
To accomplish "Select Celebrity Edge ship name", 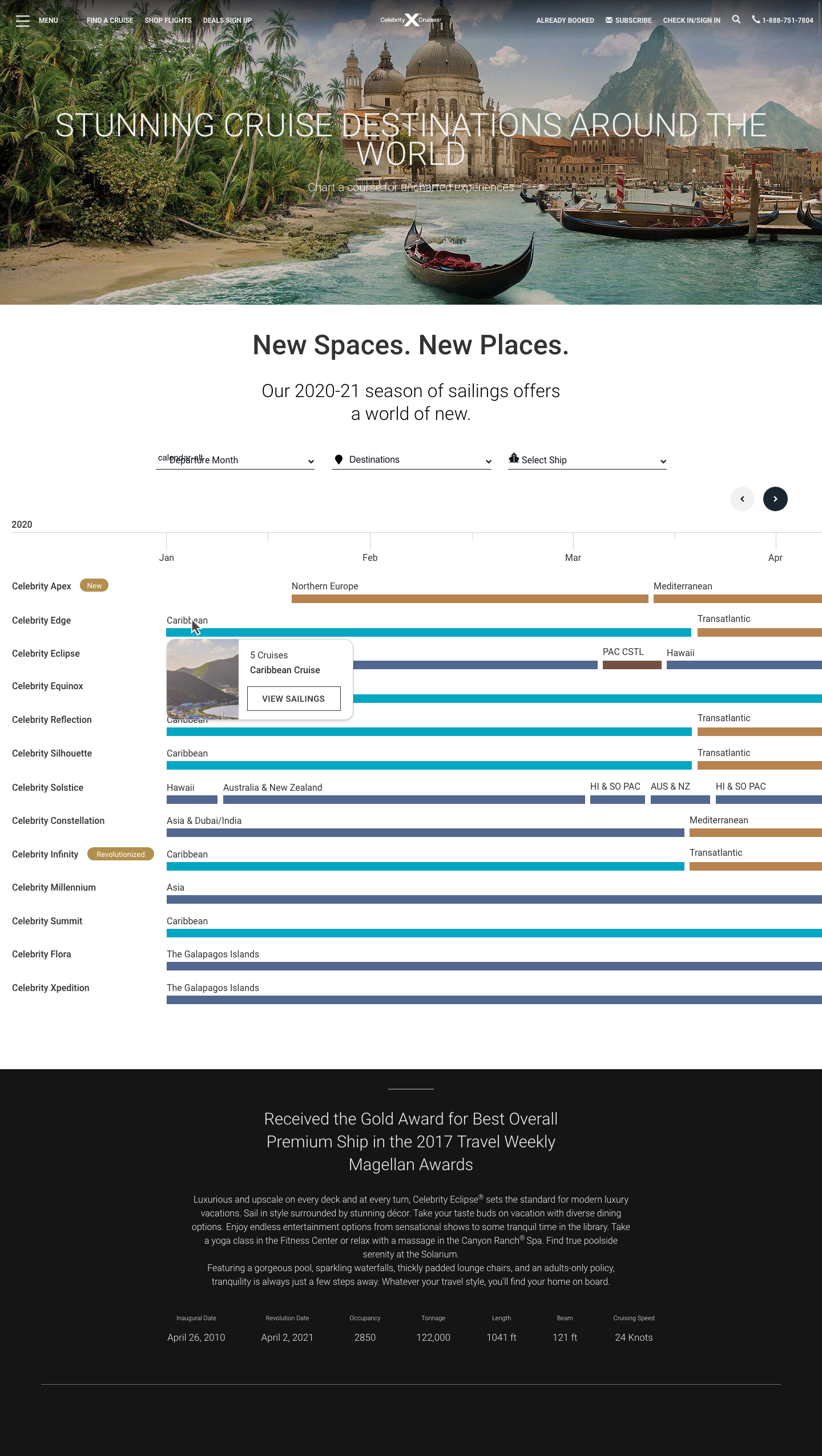I will tap(41, 621).
